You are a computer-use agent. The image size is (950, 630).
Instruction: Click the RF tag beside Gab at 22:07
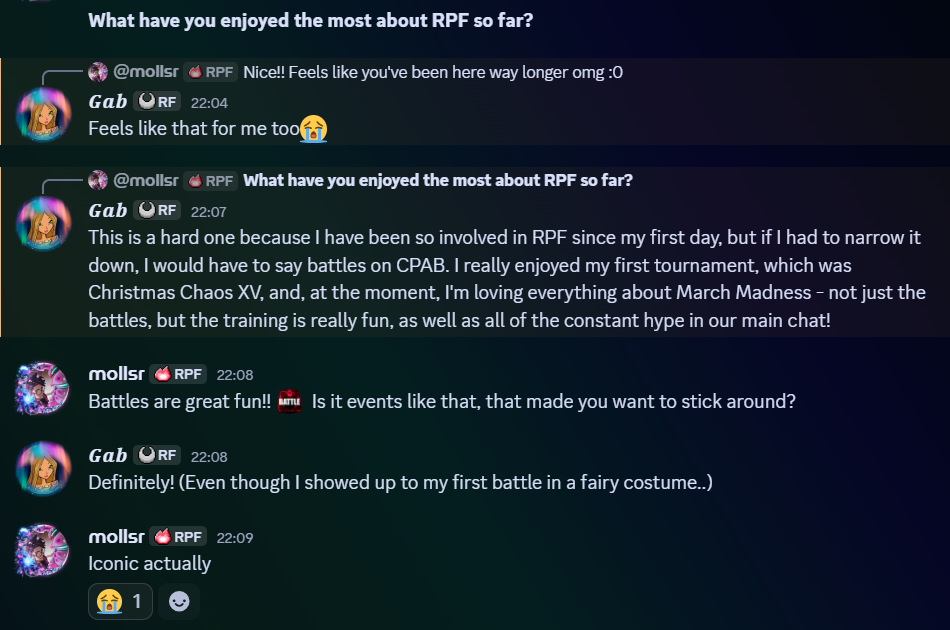click(x=157, y=210)
